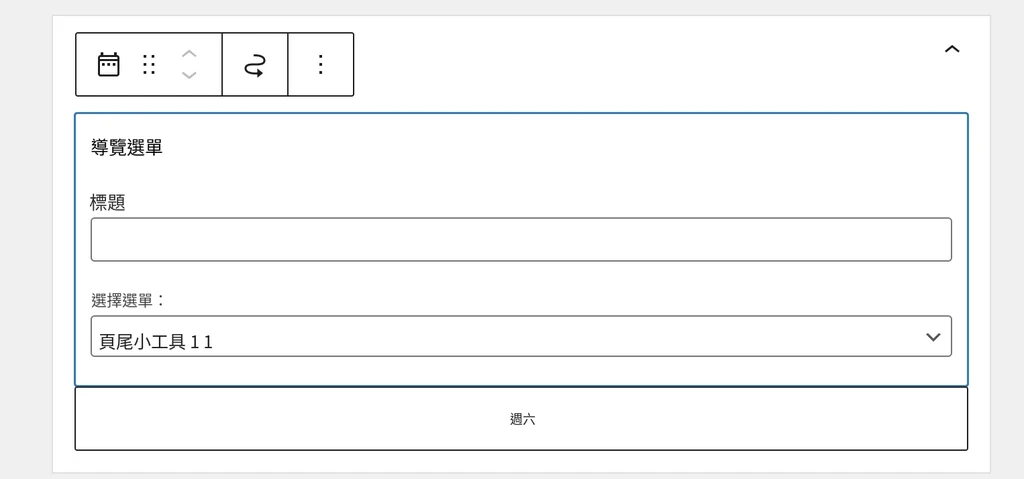Click the 標題 text input field
Image resolution: width=1024 pixels, height=479 pixels.
tap(521, 240)
